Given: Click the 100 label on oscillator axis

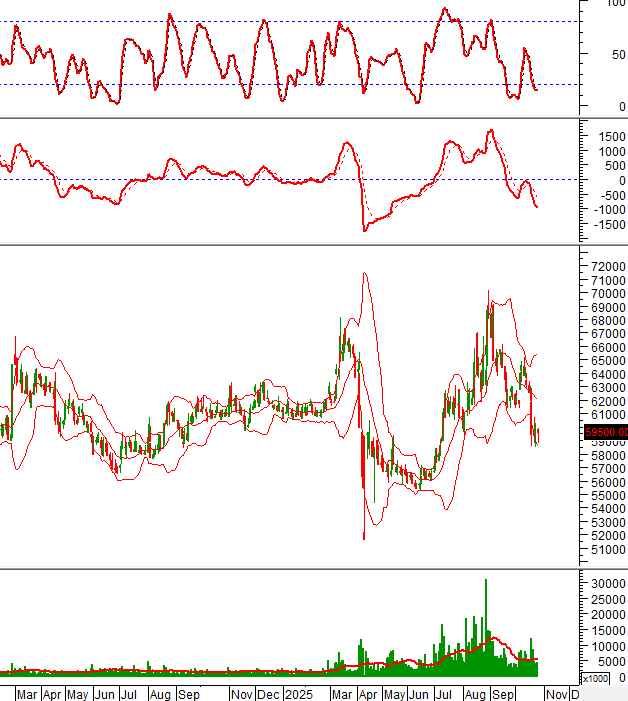Looking at the screenshot, I should click(616, 4).
